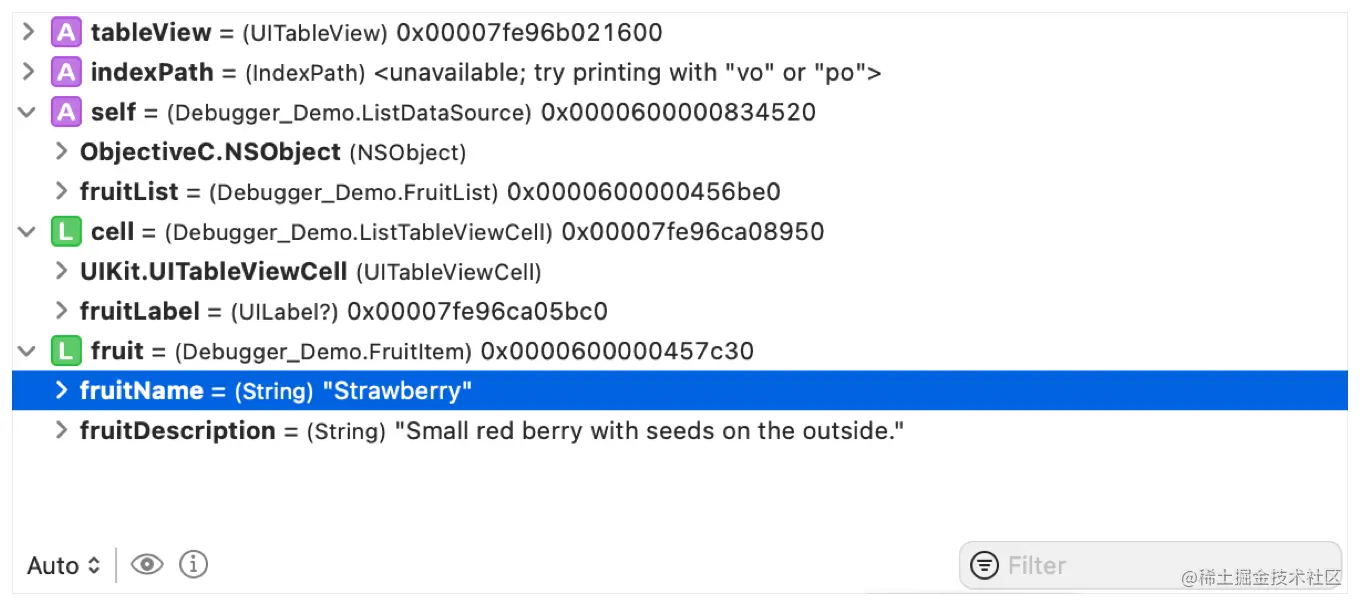This screenshot has width=1360, height=606.
Task: Open the Auto scope dropdown
Action: (63, 565)
